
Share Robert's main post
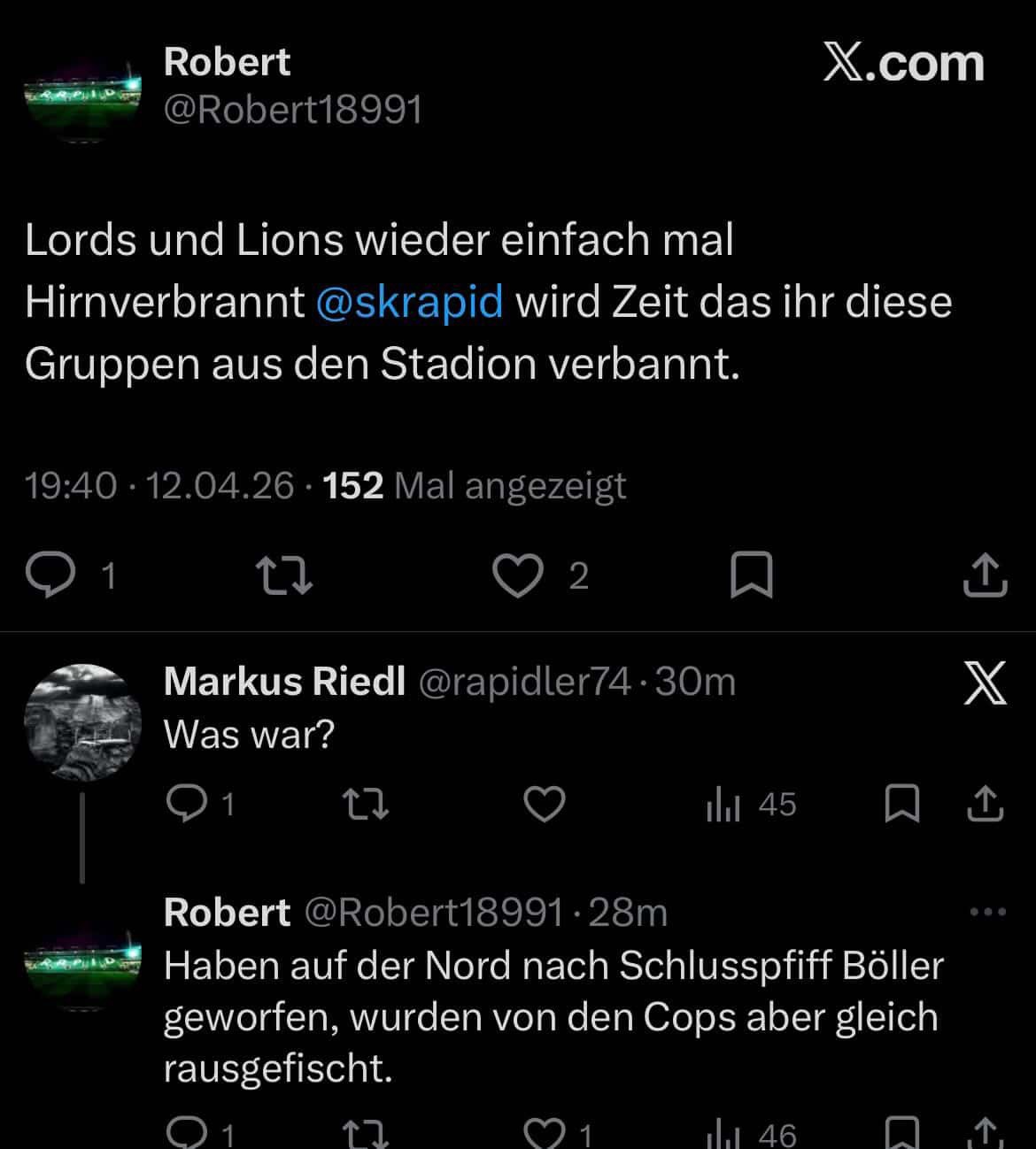(984, 575)
